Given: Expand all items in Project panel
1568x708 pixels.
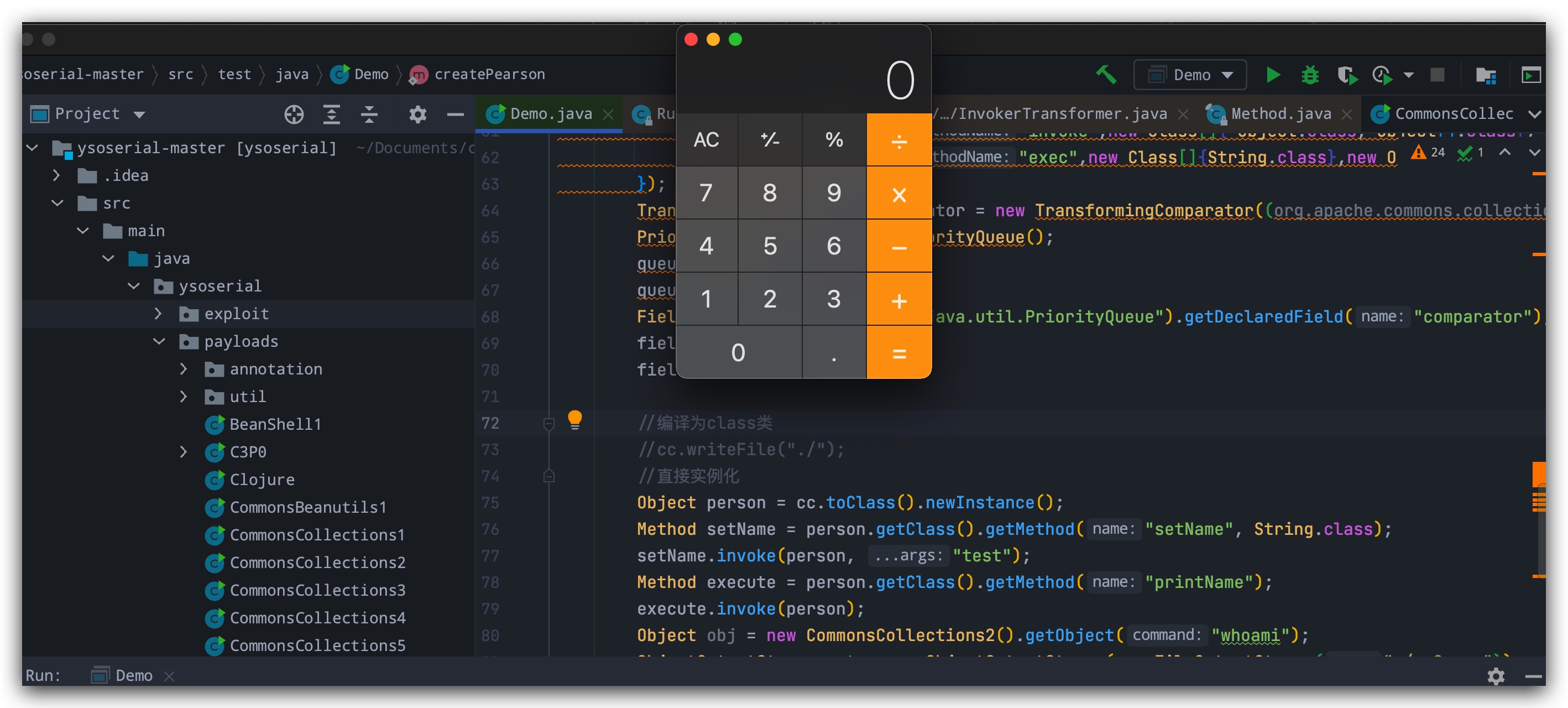Looking at the screenshot, I should point(331,114).
